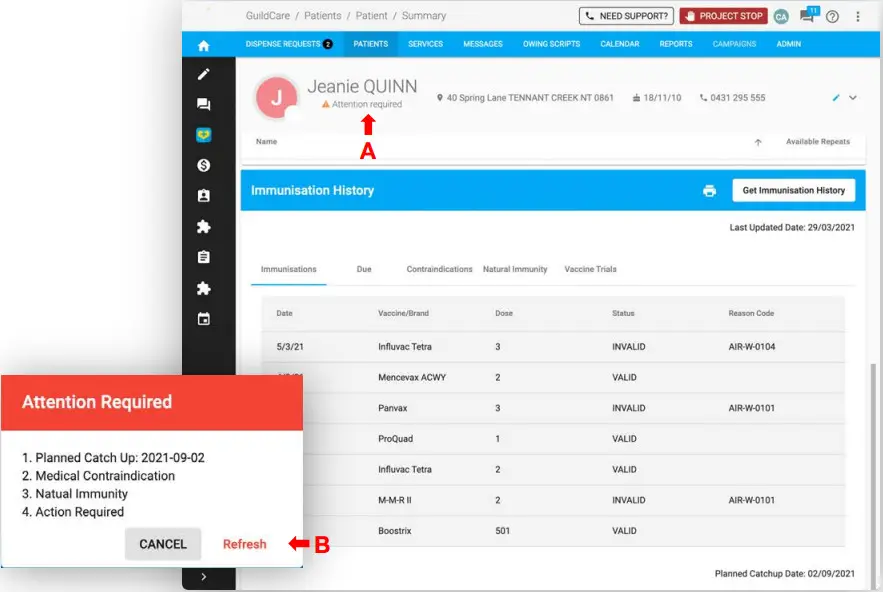
Task: Select the 5/3/21 date cell
Action: (290, 347)
